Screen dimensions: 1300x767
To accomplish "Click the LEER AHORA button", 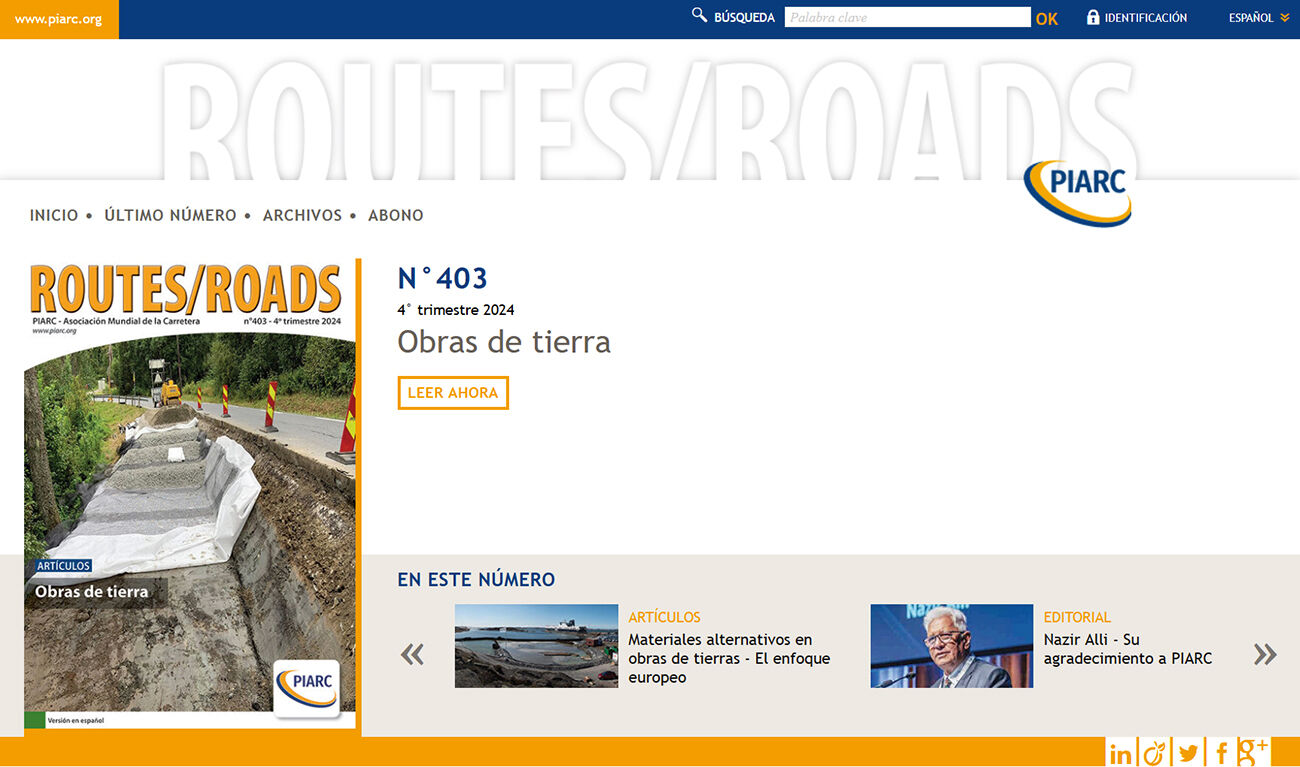I will coord(453,393).
